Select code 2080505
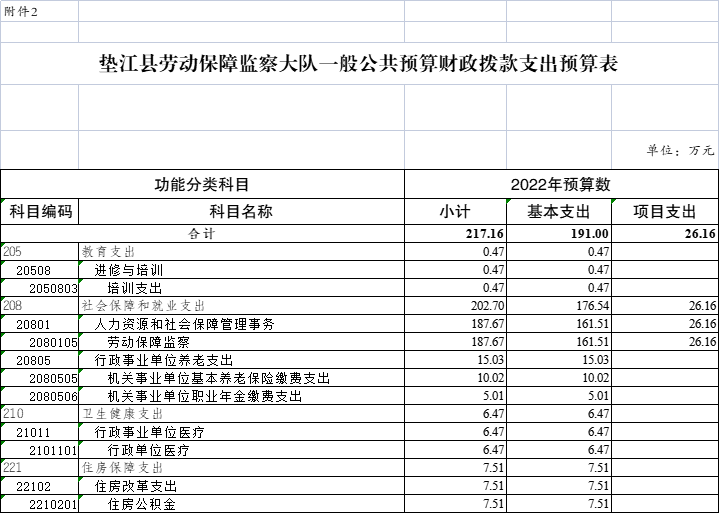The width and height of the screenshot is (719, 514). coord(40,377)
